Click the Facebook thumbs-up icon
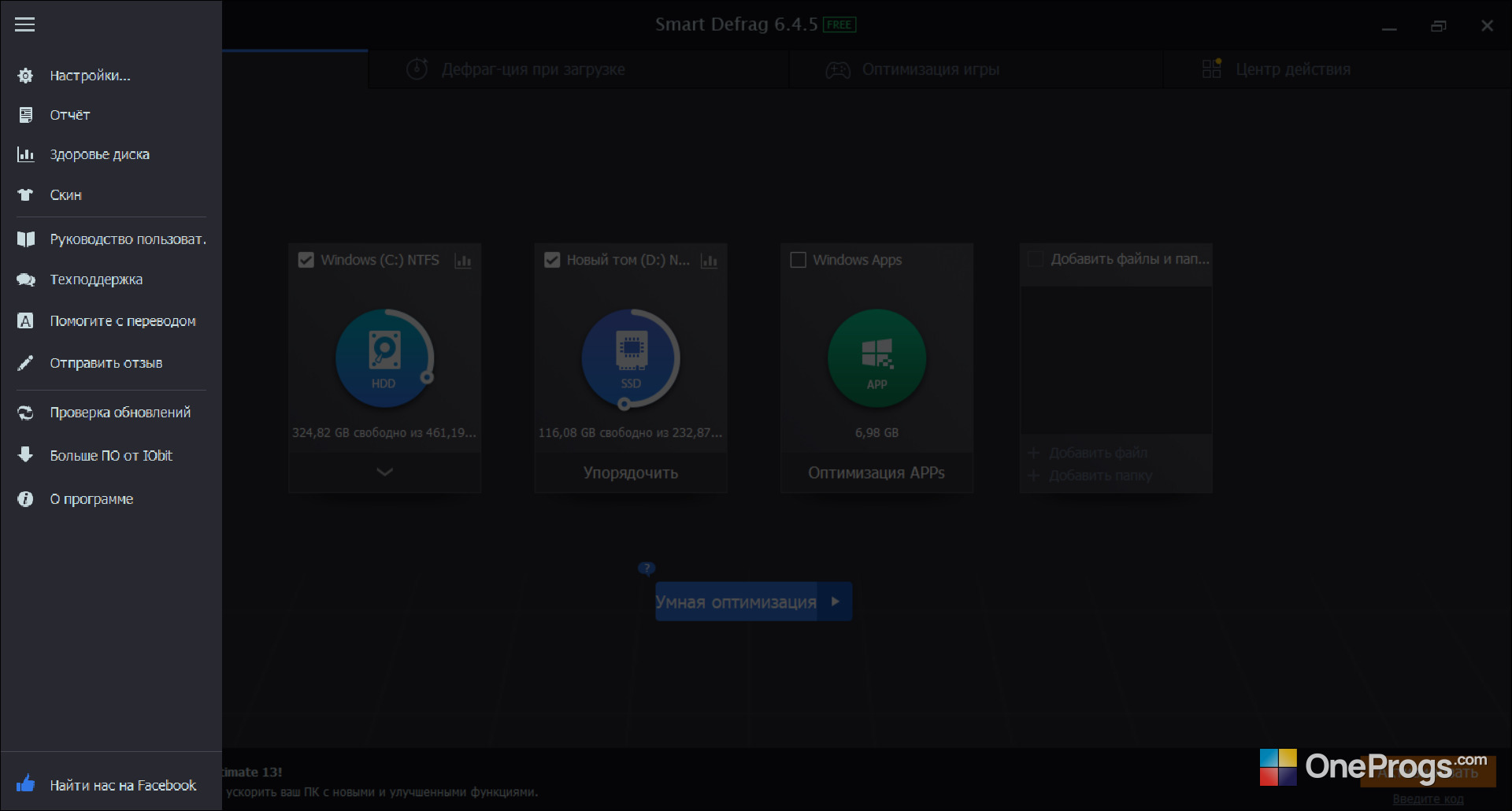1512x811 pixels. point(25,783)
